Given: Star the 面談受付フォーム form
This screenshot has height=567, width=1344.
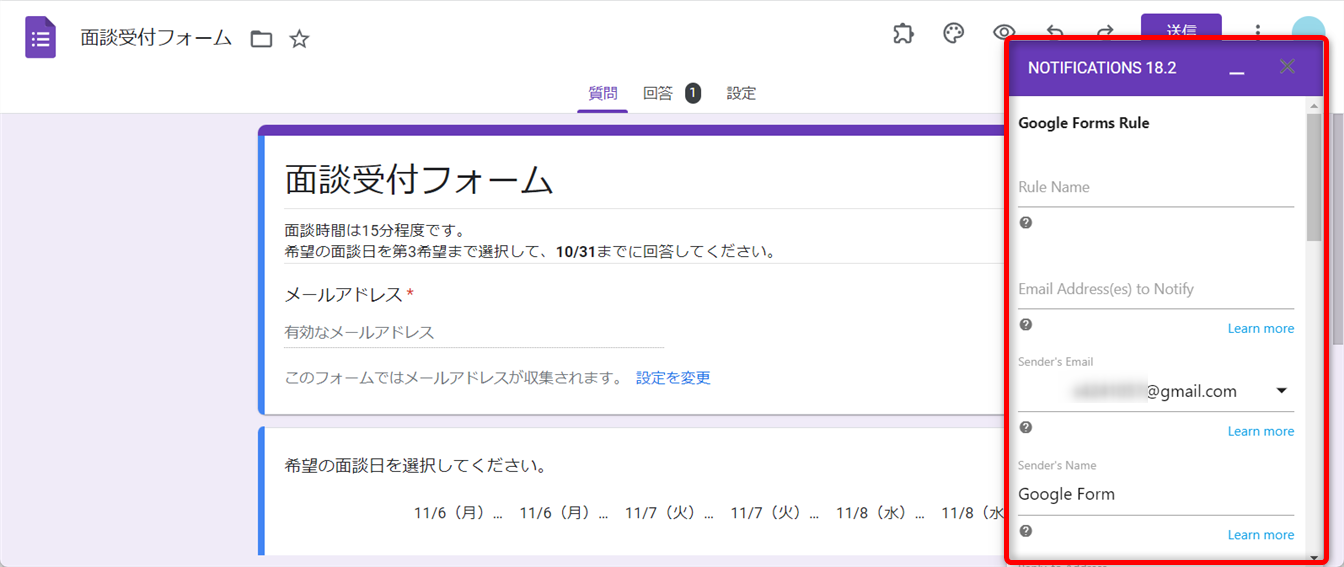Looking at the screenshot, I should (299, 39).
